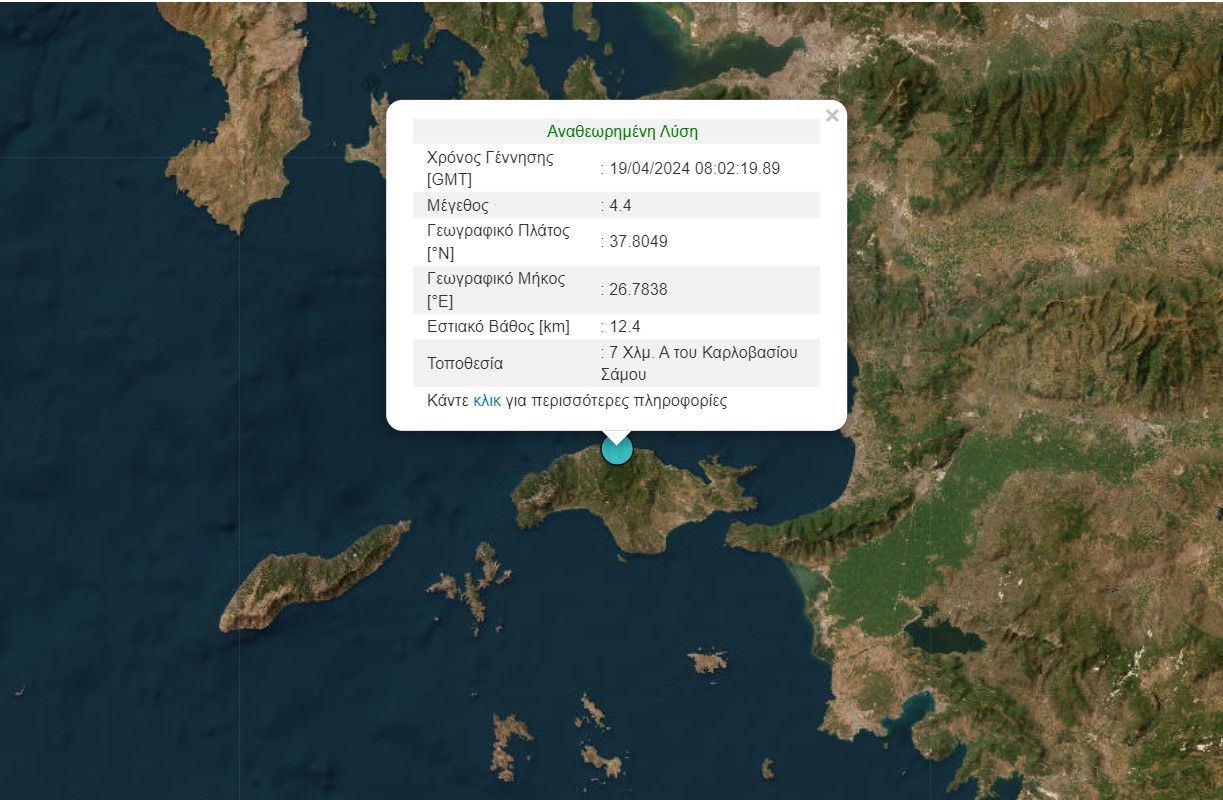Screen dimensions: 1223x800
Task: Click the longitude value 26.7838
Action: click(x=638, y=290)
